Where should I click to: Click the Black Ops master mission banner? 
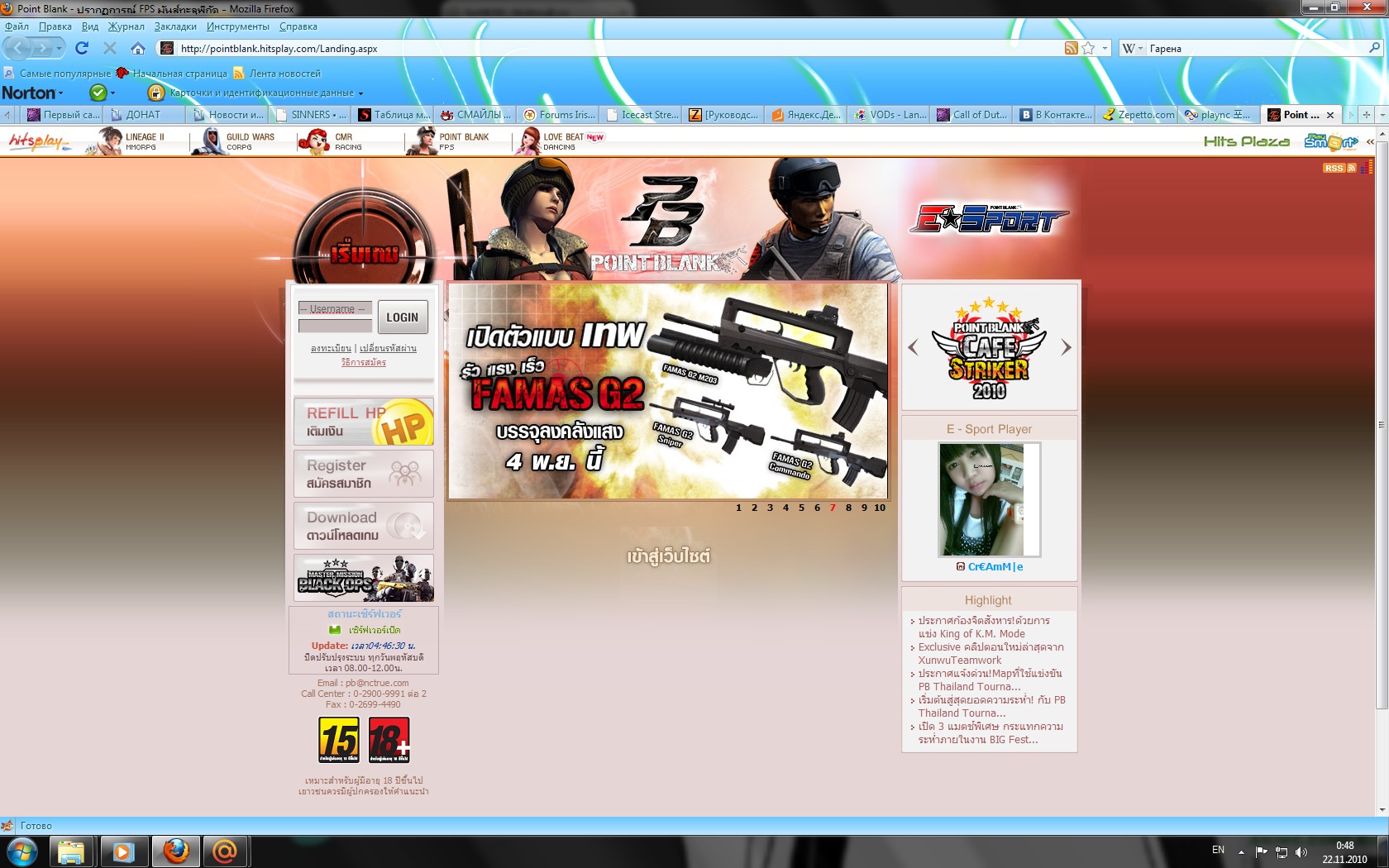(364, 578)
